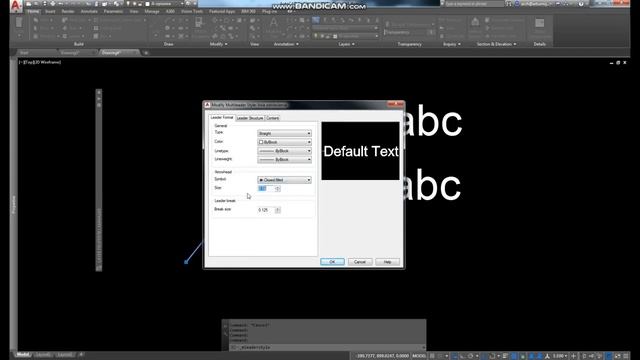This screenshot has width=640, height=360.
Task: Switch to the Content tab
Action: [272, 118]
